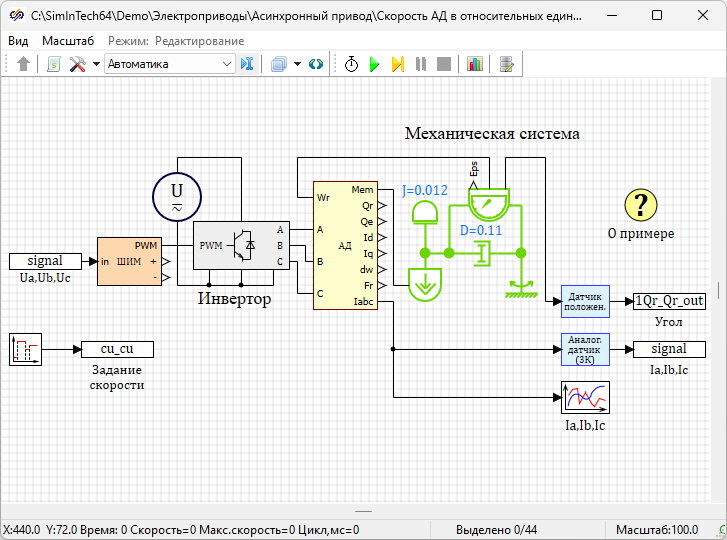
Task: Click the script page icon in toolbar
Action: [x=54, y=64]
